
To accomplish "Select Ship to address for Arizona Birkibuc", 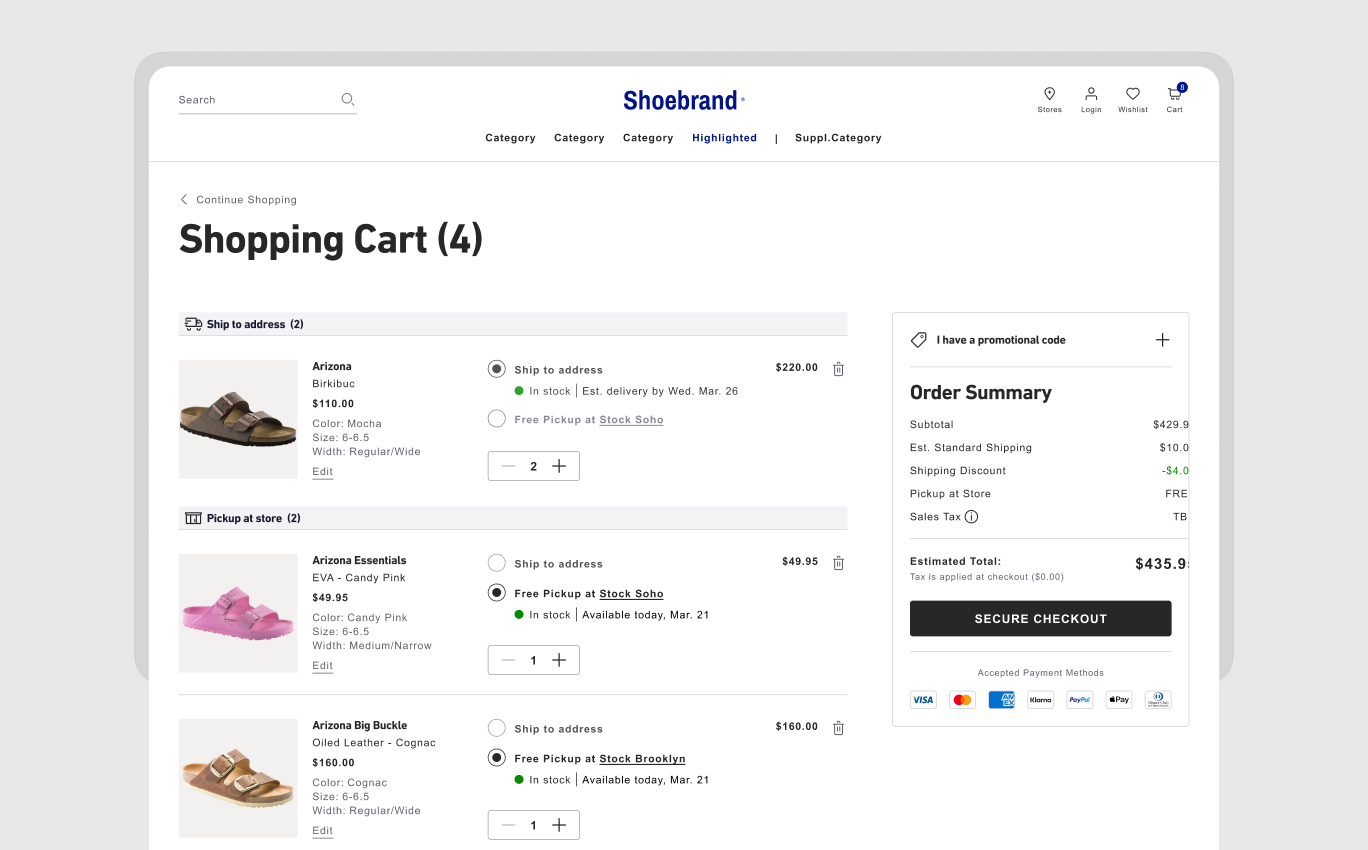I will [497, 369].
